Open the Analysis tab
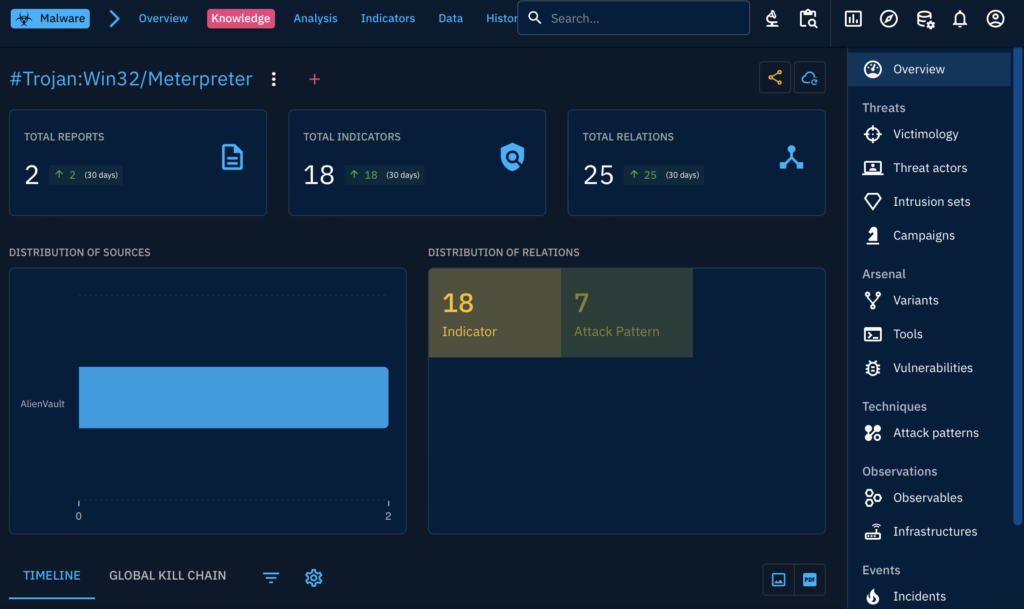Screen dimensions: 1024x609 click(315, 18)
